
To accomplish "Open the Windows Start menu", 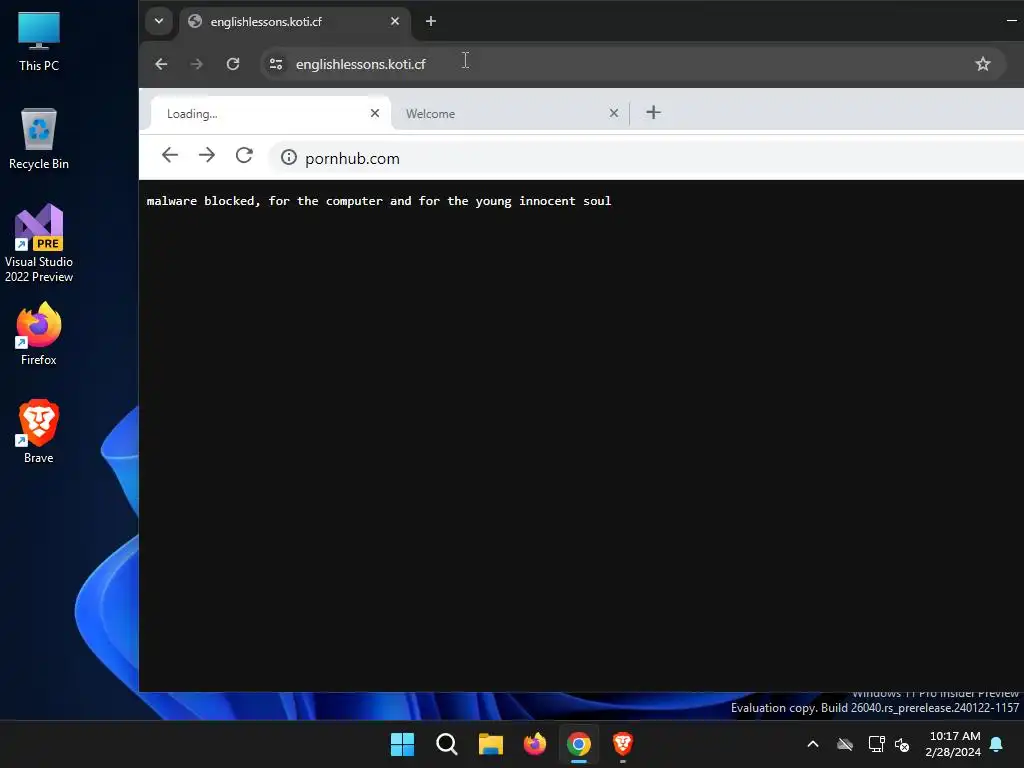I will pos(402,744).
